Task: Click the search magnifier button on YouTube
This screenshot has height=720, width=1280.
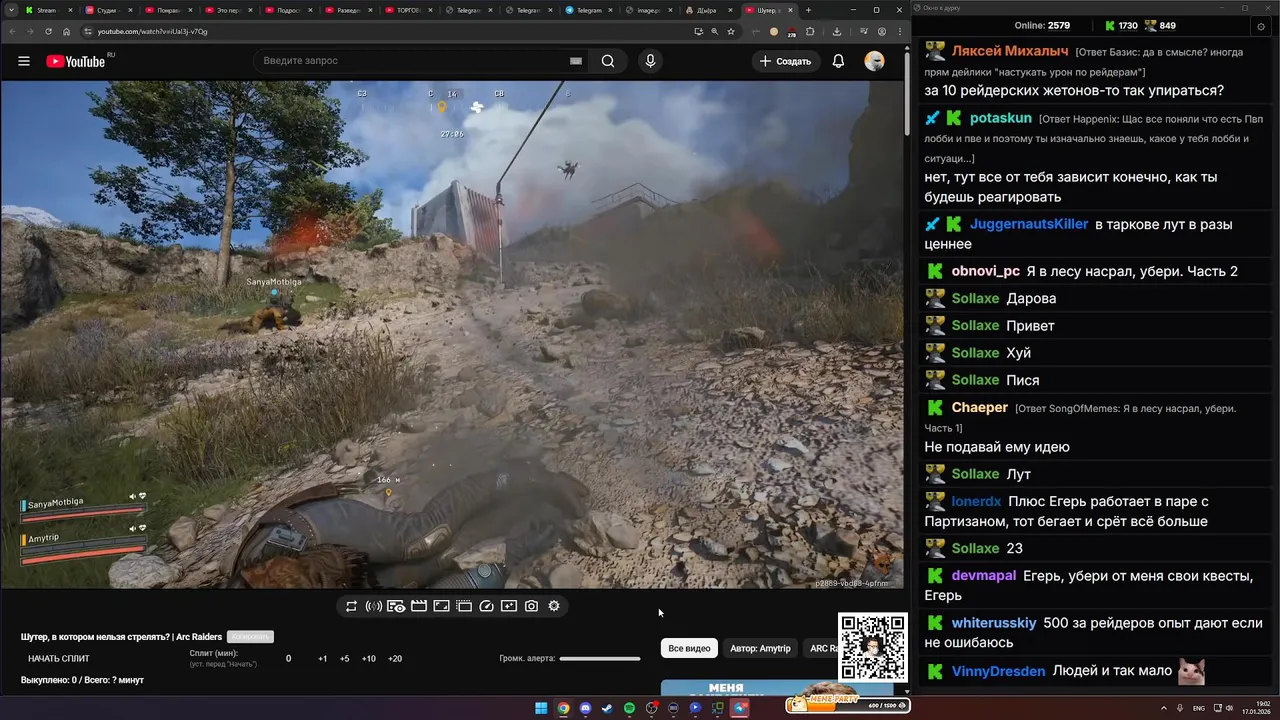Action: [608, 61]
